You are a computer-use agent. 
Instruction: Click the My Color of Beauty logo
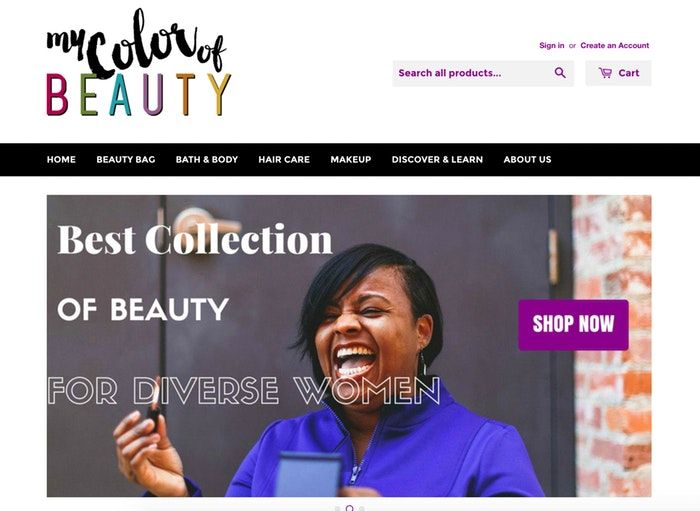139,62
